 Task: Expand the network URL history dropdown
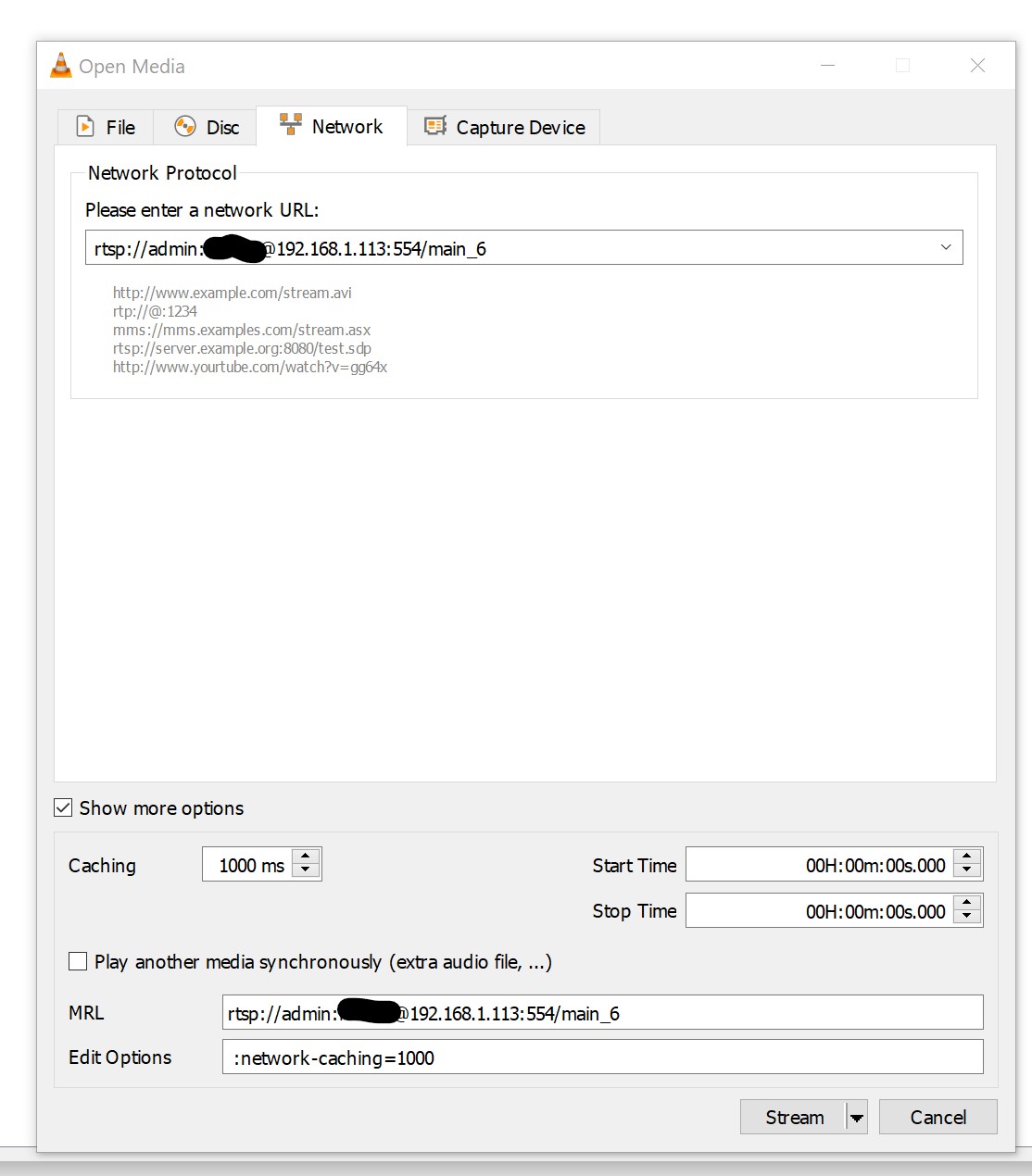(x=946, y=247)
